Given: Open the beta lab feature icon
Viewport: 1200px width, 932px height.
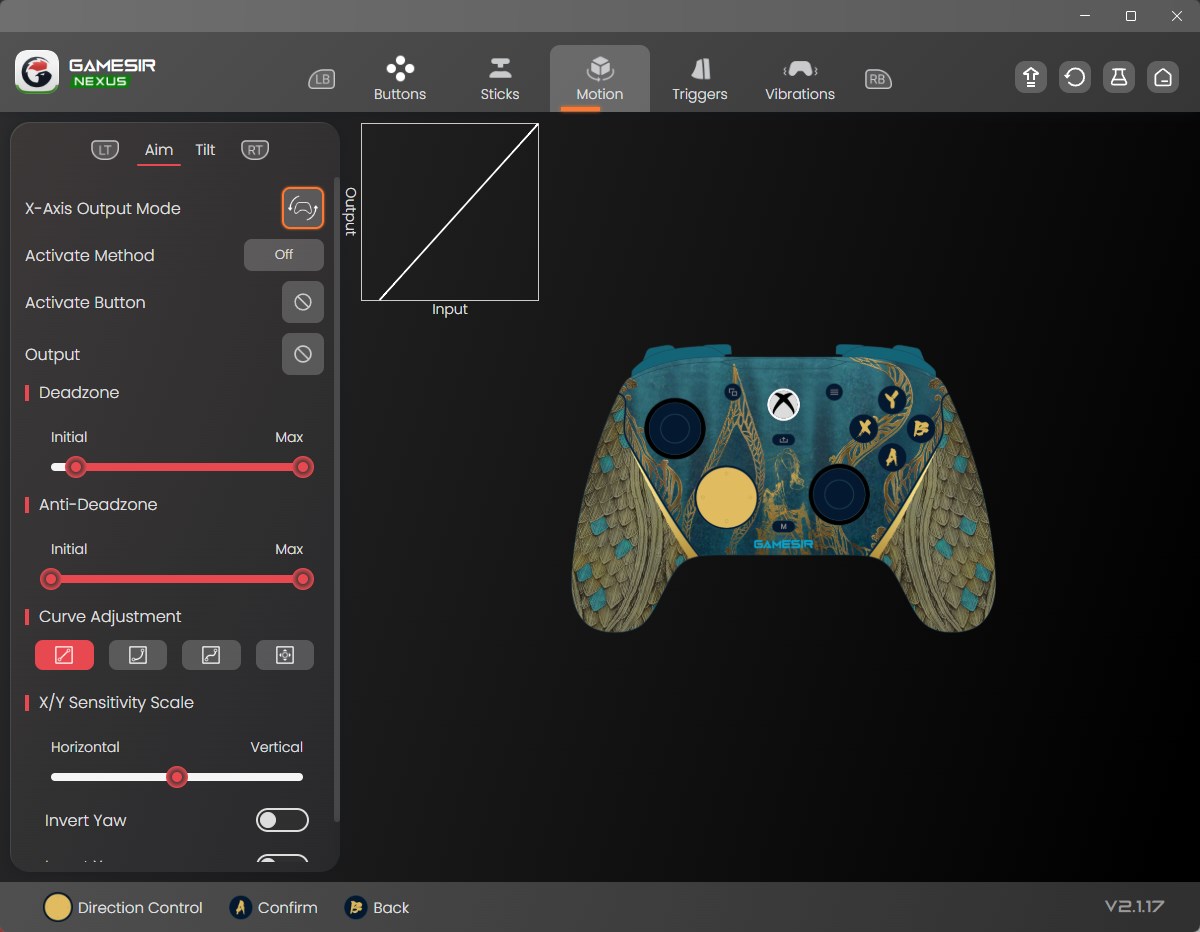Looking at the screenshot, I should point(1119,77).
